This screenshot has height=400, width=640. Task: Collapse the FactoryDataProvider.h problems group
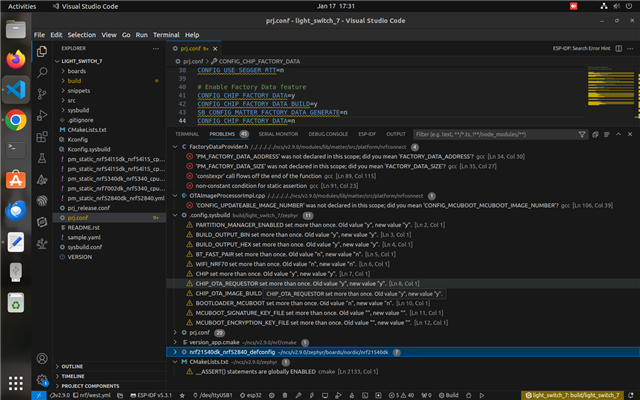tap(175, 147)
